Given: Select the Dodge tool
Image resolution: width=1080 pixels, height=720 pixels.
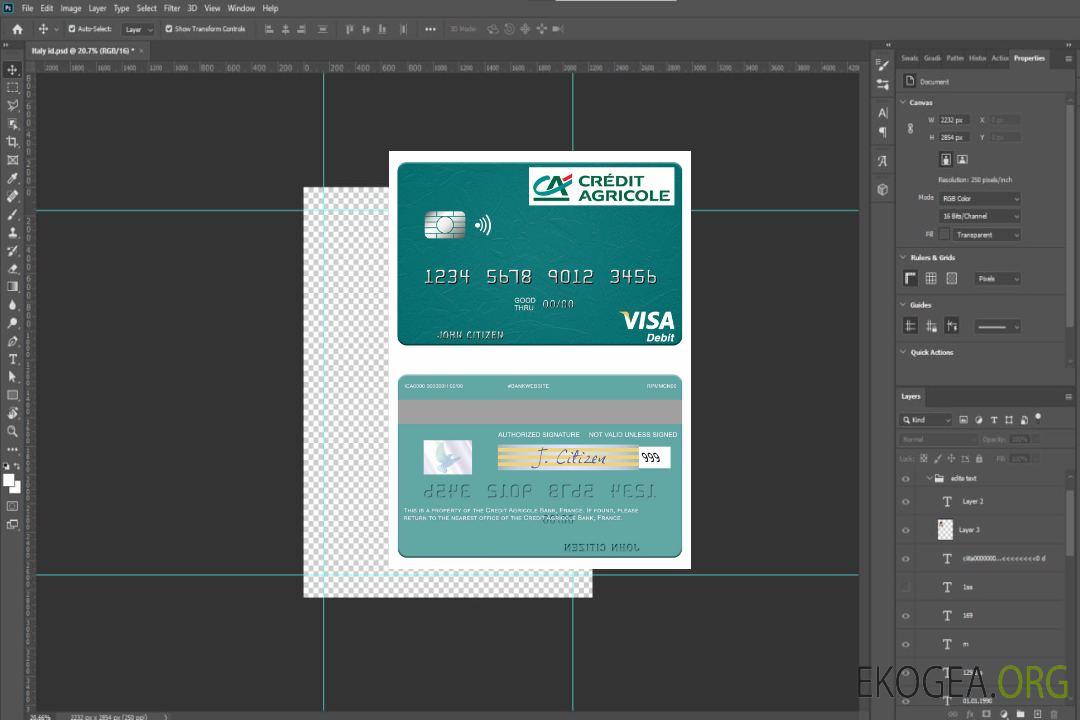Looking at the screenshot, I should pyautogui.click(x=12, y=322).
